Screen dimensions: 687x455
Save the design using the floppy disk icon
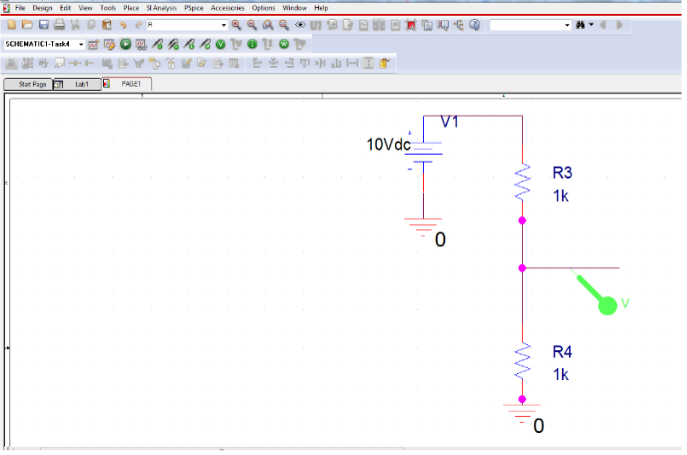(44, 24)
